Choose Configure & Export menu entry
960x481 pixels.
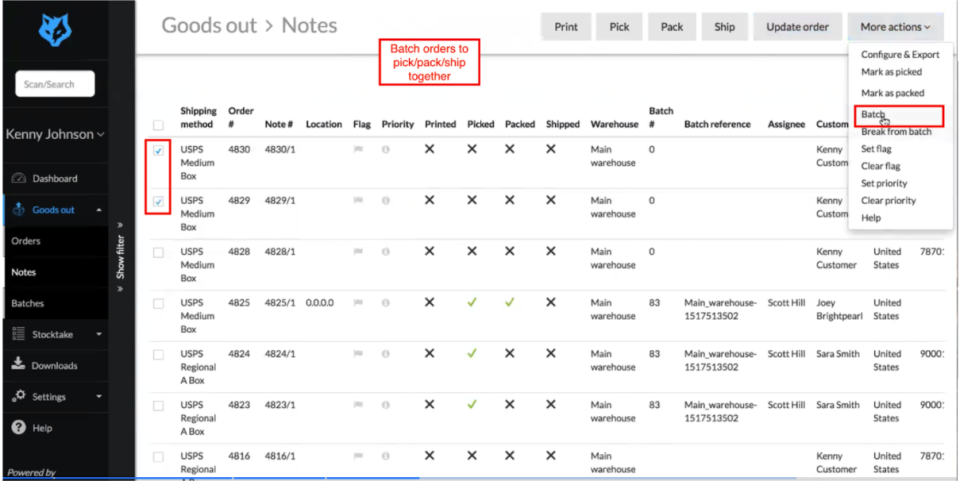click(x=900, y=54)
